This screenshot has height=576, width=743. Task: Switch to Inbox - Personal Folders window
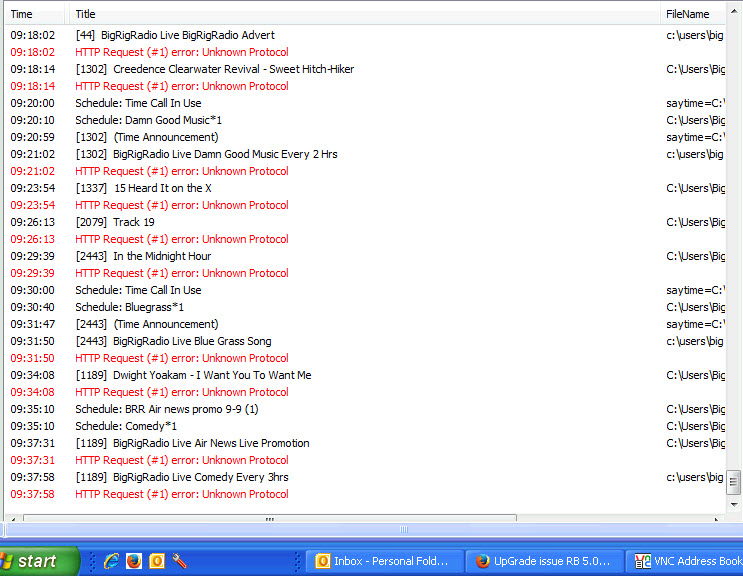(x=384, y=561)
